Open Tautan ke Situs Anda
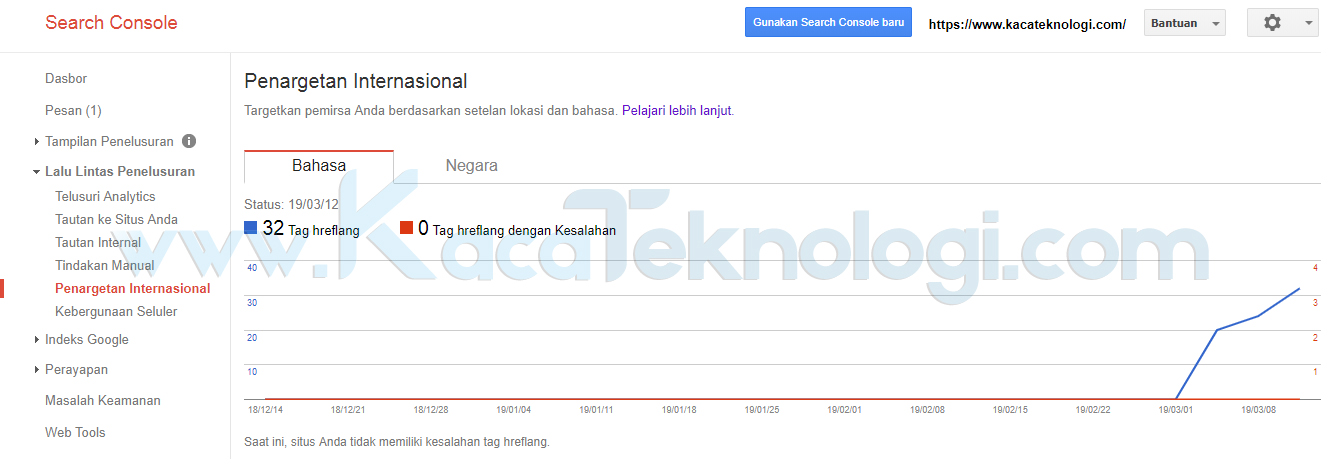Image resolution: width=1330 pixels, height=474 pixels. pos(116,219)
